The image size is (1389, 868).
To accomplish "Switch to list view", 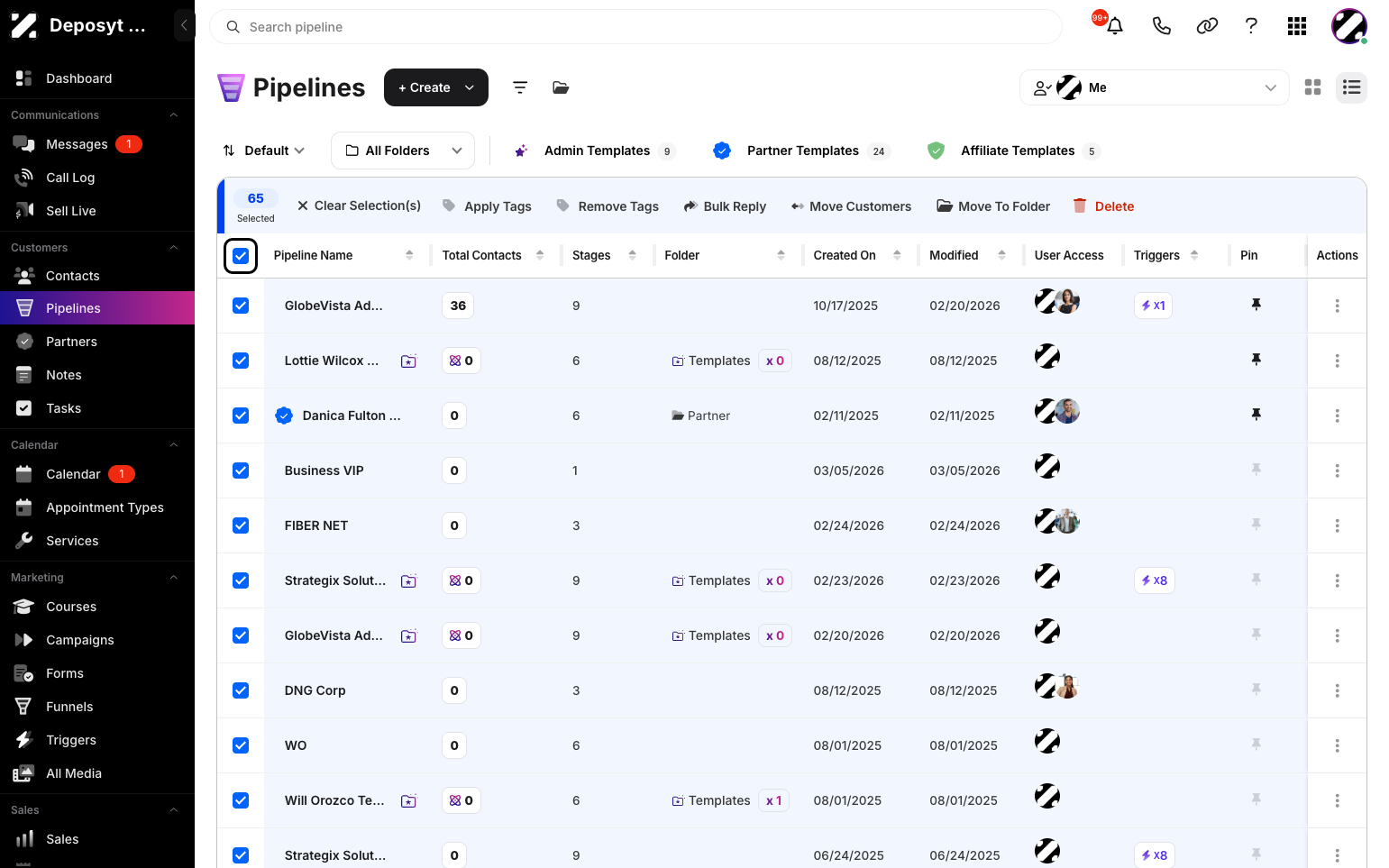I will coord(1351,87).
